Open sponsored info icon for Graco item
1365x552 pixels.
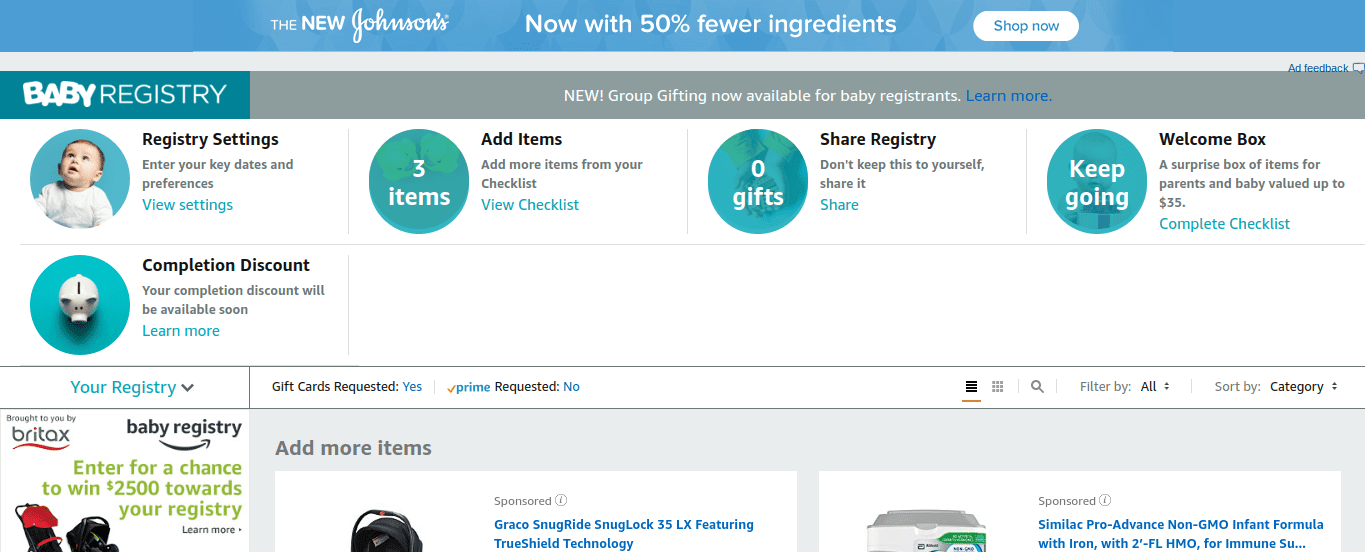point(561,500)
